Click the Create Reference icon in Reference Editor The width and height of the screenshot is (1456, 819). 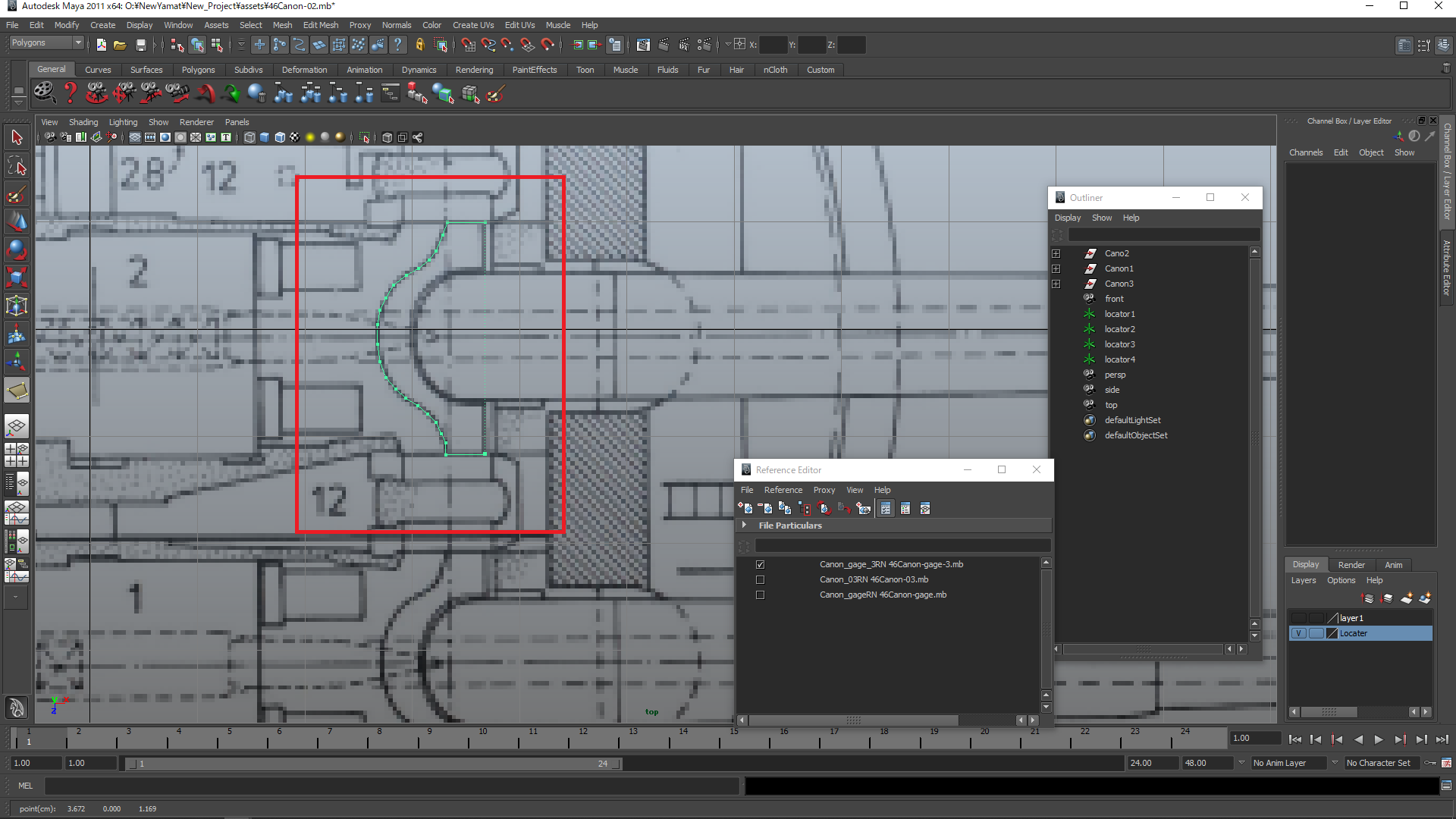pyautogui.click(x=745, y=509)
